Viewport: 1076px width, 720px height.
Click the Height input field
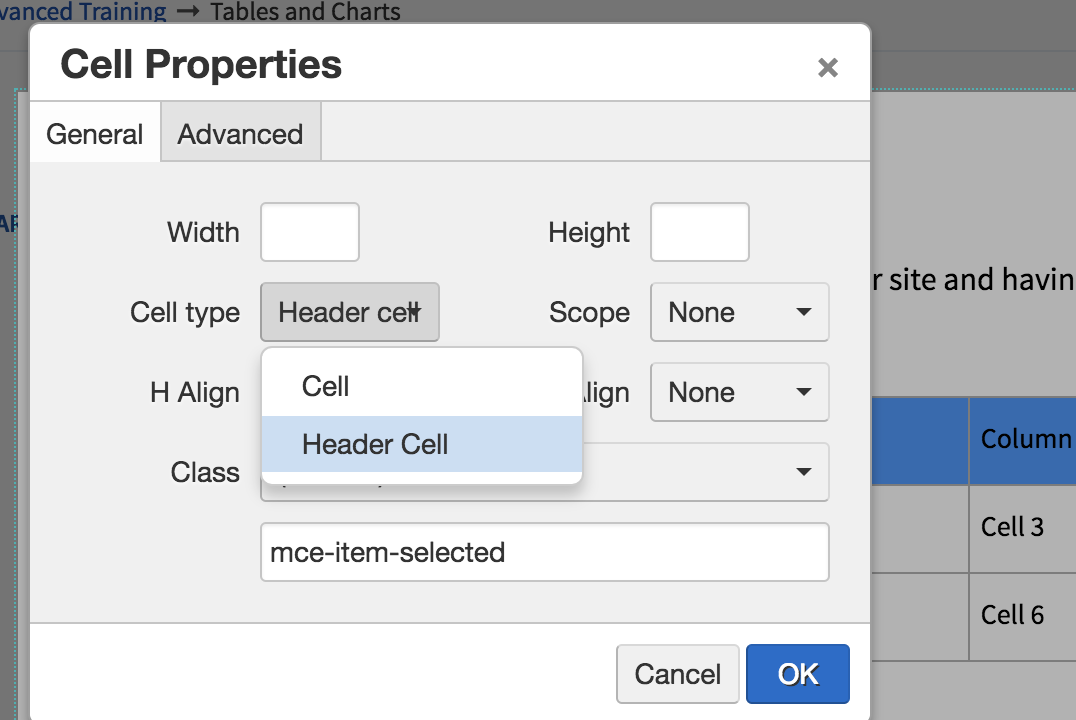(x=699, y=232)
